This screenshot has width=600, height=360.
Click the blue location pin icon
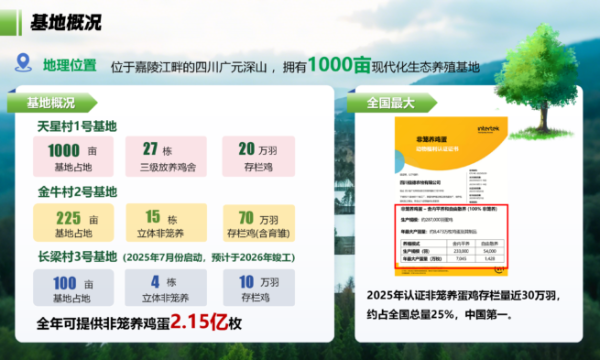(23, 62)
